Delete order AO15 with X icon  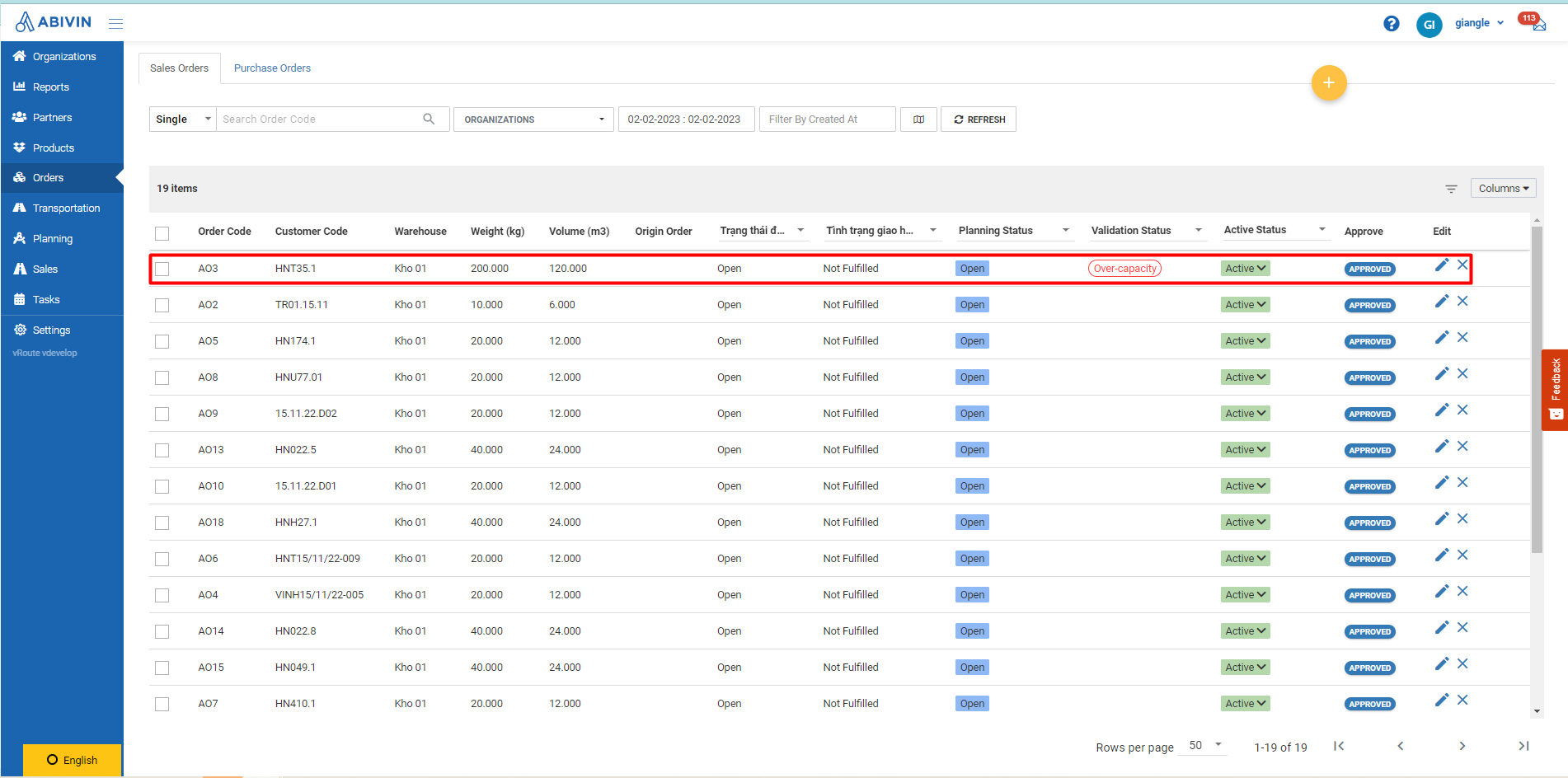click(x=1462, y=663)
